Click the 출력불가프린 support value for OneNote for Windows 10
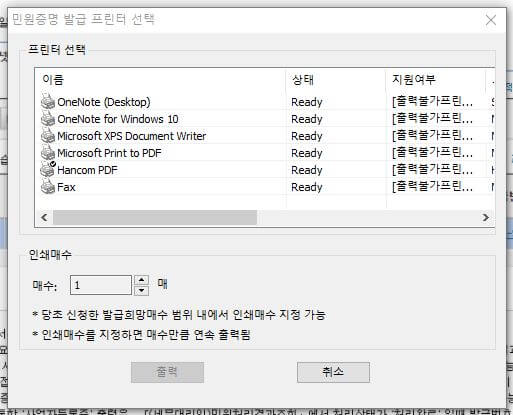The height and width of the screenshot is (415, 513). (x=432, y=119)
